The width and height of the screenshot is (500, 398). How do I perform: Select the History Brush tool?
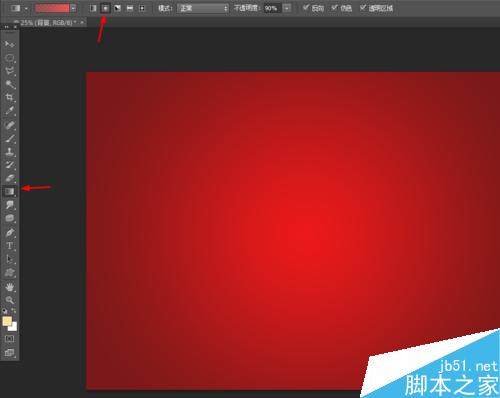coord(9,165)
